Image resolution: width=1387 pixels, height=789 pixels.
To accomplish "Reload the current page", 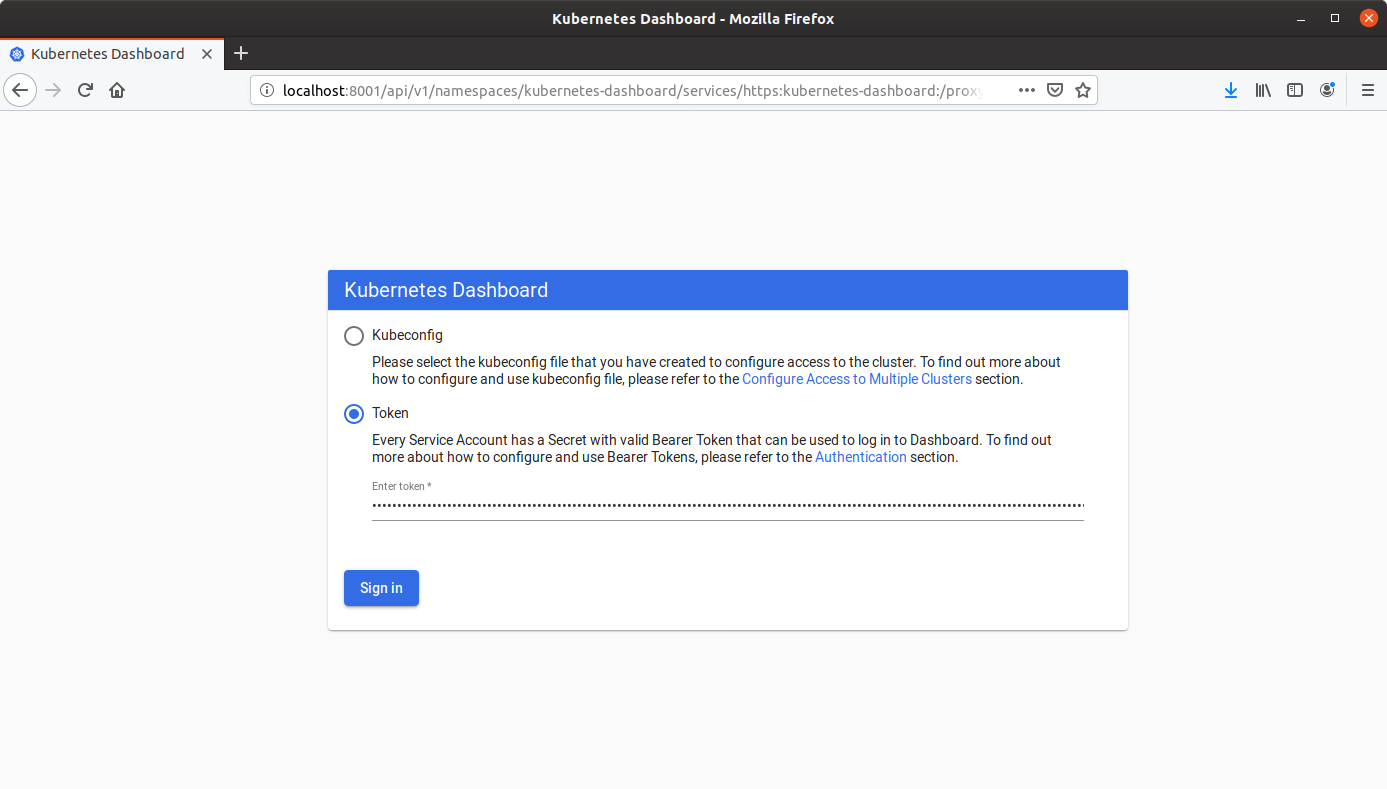I will pos(85,90).
